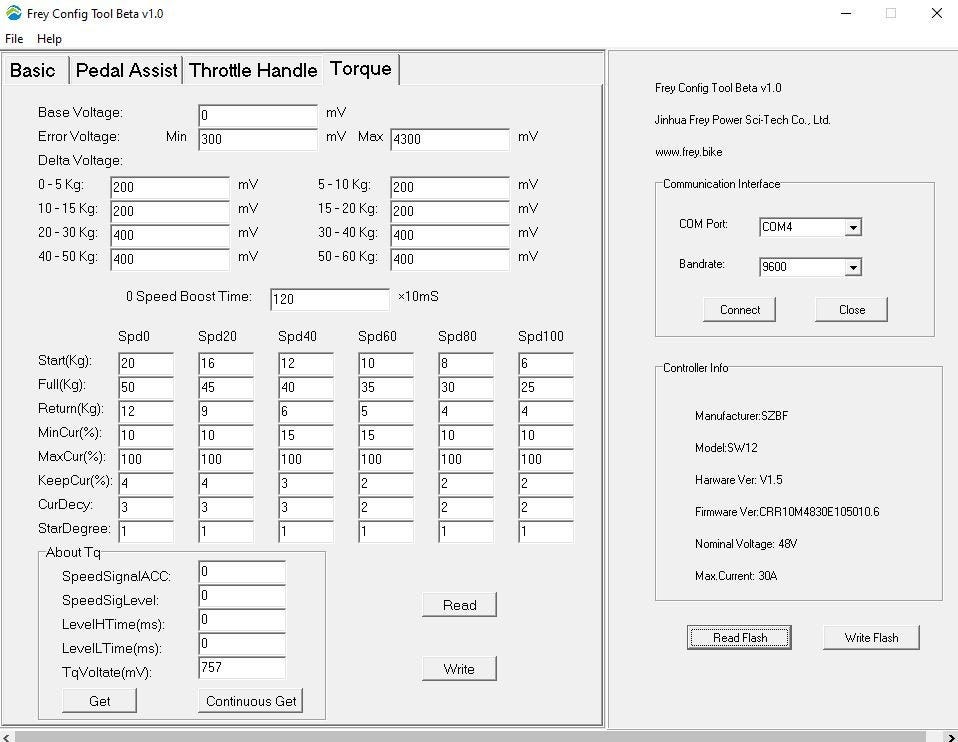This screenshot has height=742, width=958.
Task: Click the StarDegree field under Spd40
Action: coord(306,531)
